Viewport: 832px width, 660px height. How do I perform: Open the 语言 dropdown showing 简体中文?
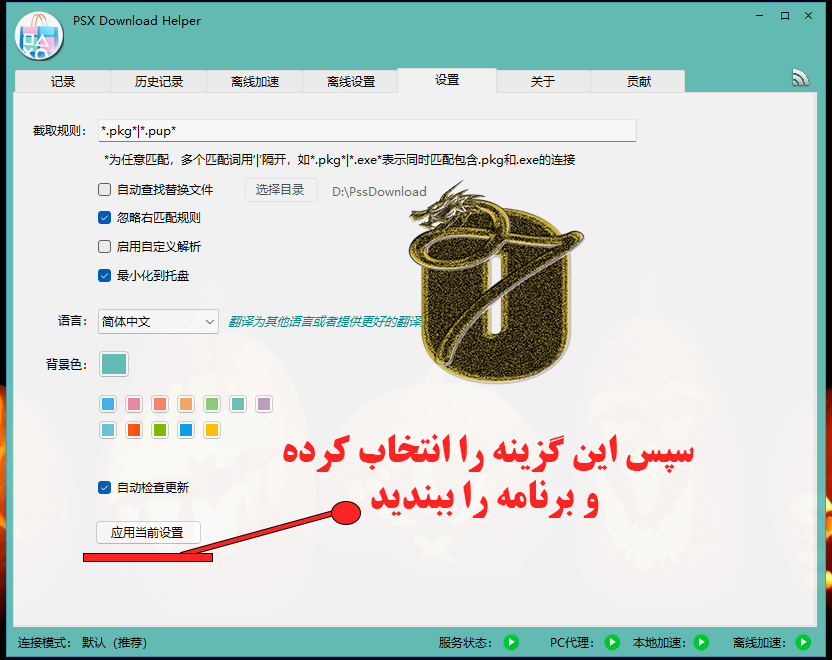[158, 321]
